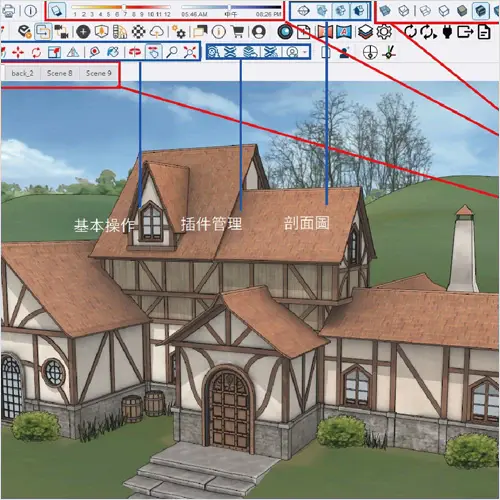This screenshot has width=500, height=500.
Task: Enable Shaded With Textures face style
Action: (480, 11)
